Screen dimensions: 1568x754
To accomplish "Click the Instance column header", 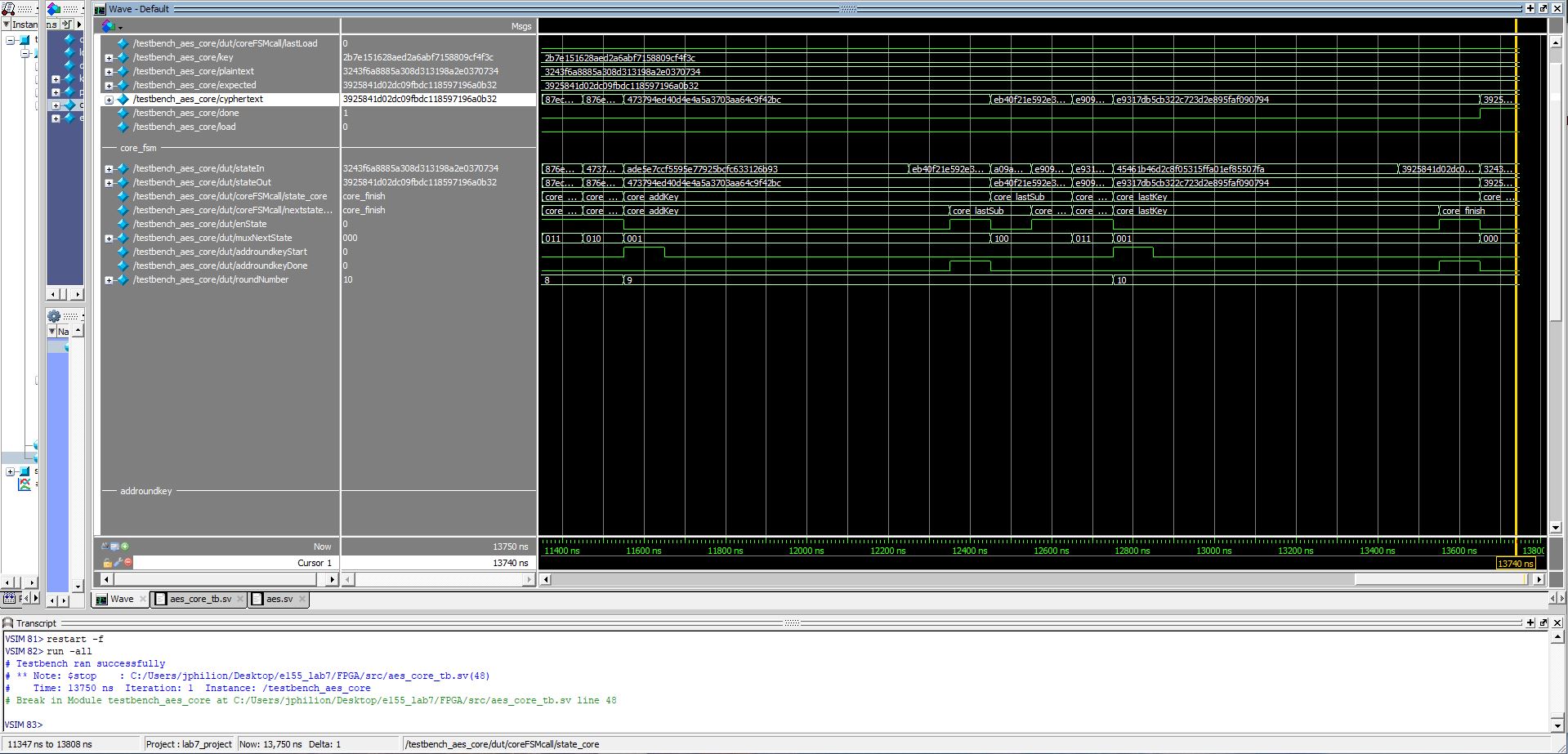I will [x=26, y=25].
